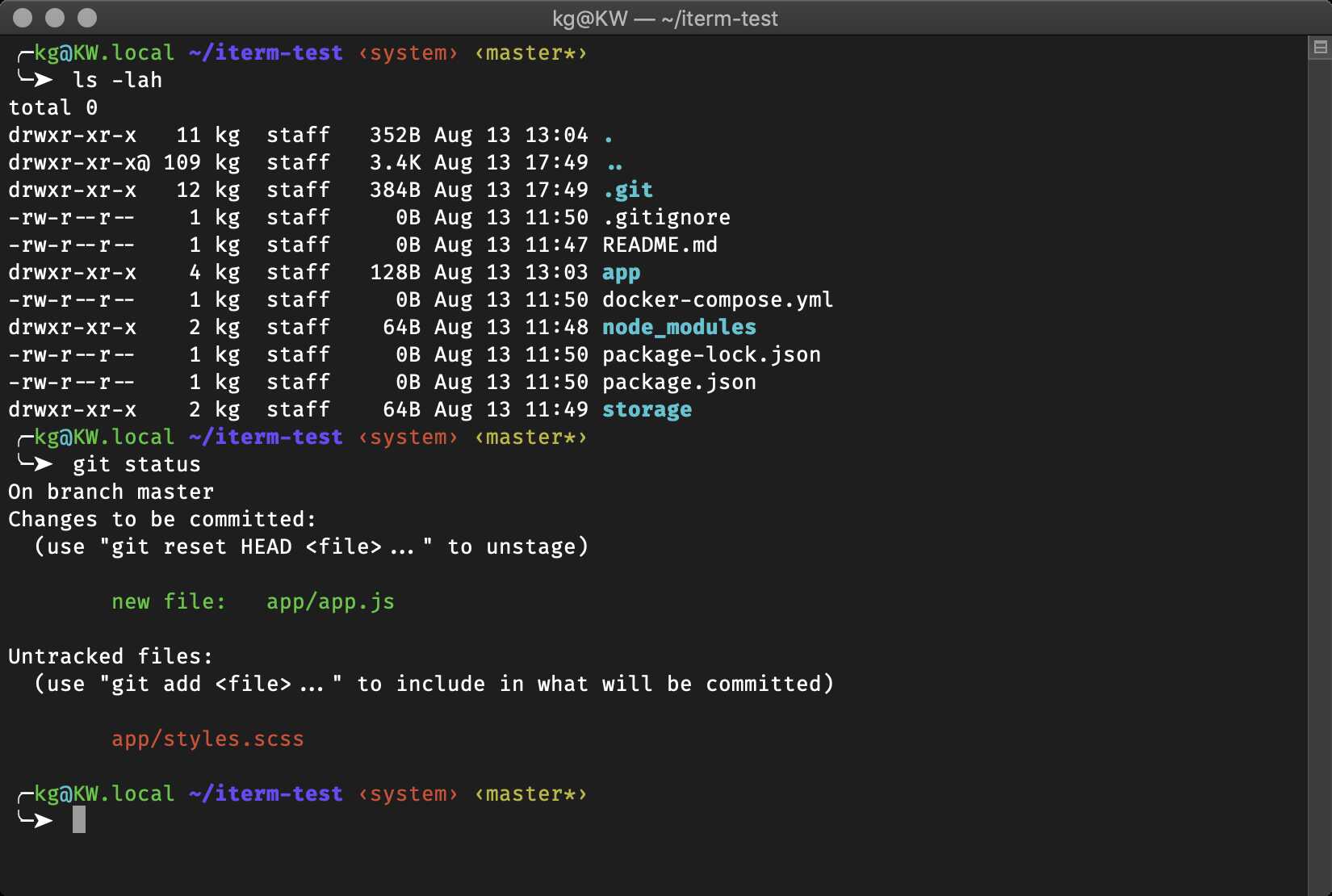Click the '13:03' timestamp of the app row
The height and width of the screenshot is (896, 1332).
557,272
